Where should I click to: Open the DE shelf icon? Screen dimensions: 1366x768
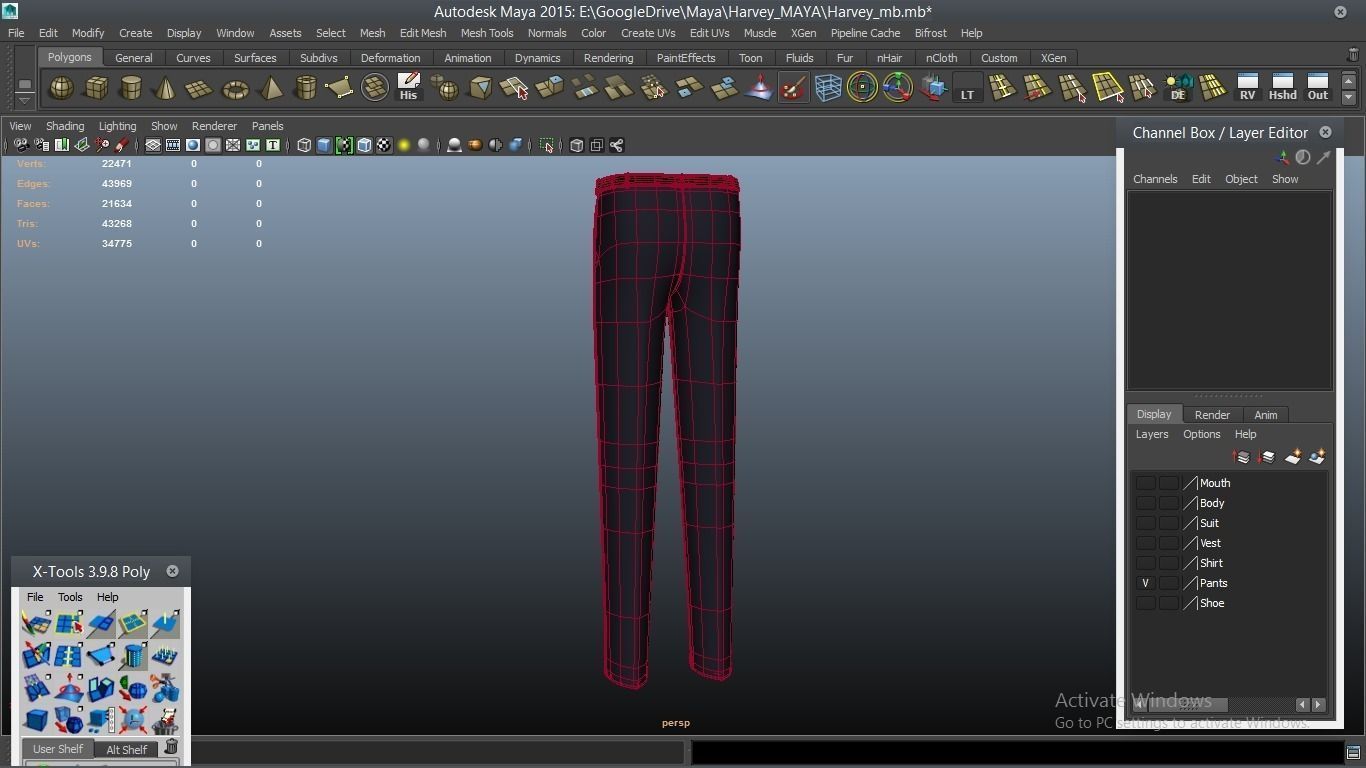pos(1178,88)
